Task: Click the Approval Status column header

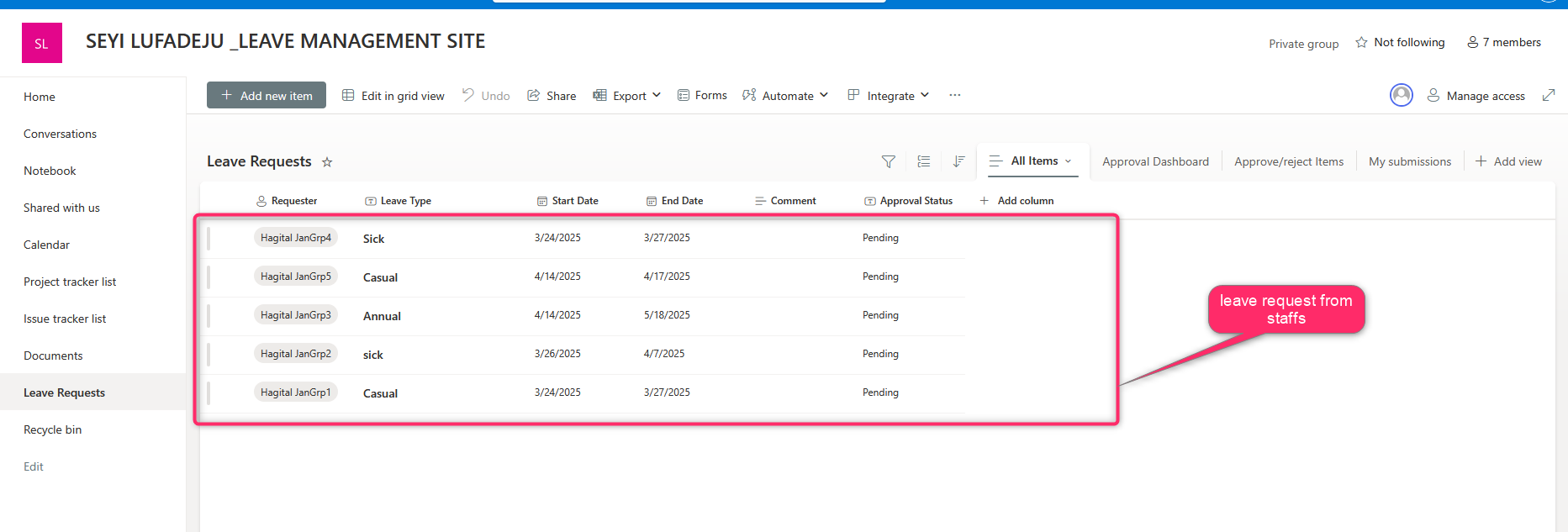Action: pyautogui.click(x=908, y=201)
